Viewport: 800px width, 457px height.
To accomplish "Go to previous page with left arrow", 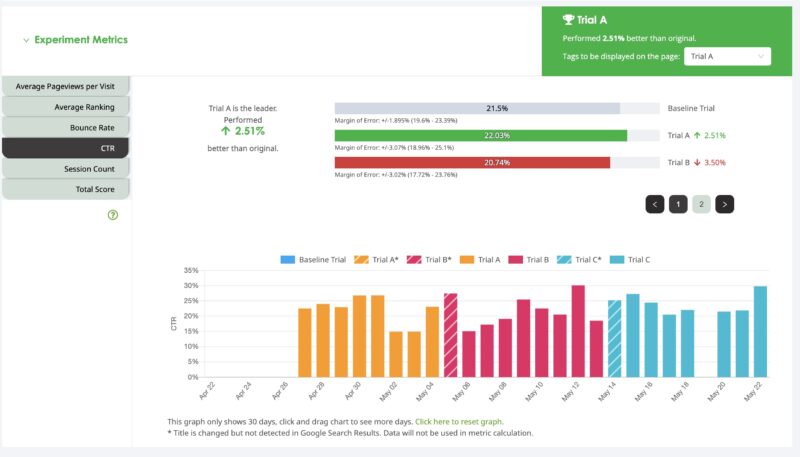I will 655,204.
